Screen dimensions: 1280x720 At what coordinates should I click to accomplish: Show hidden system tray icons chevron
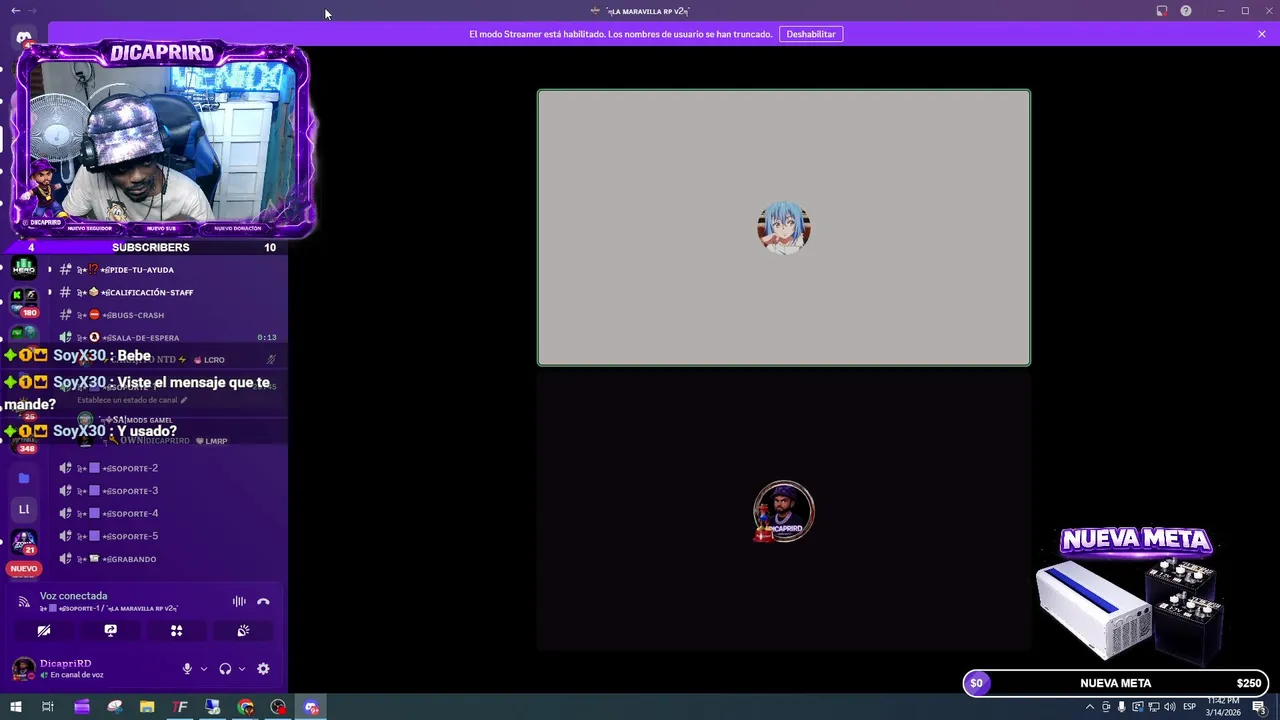pos(1090,707)
